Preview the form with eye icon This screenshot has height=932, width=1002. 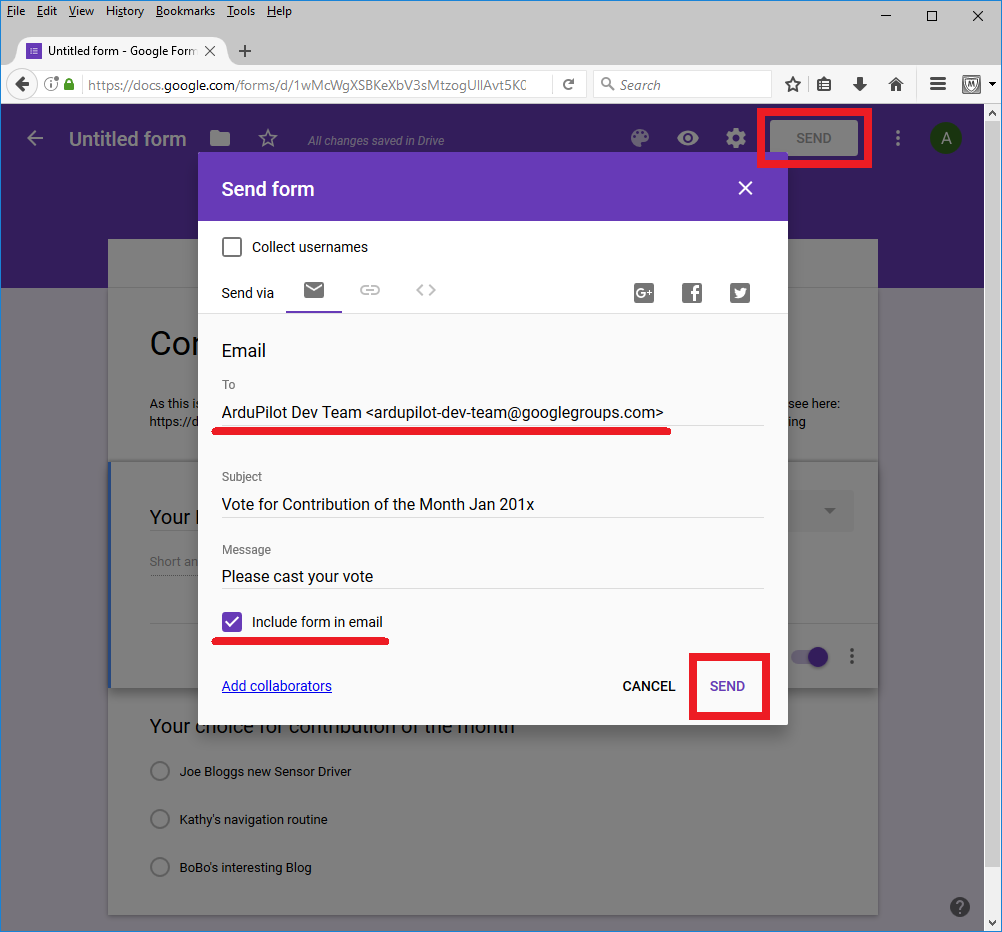688,138
